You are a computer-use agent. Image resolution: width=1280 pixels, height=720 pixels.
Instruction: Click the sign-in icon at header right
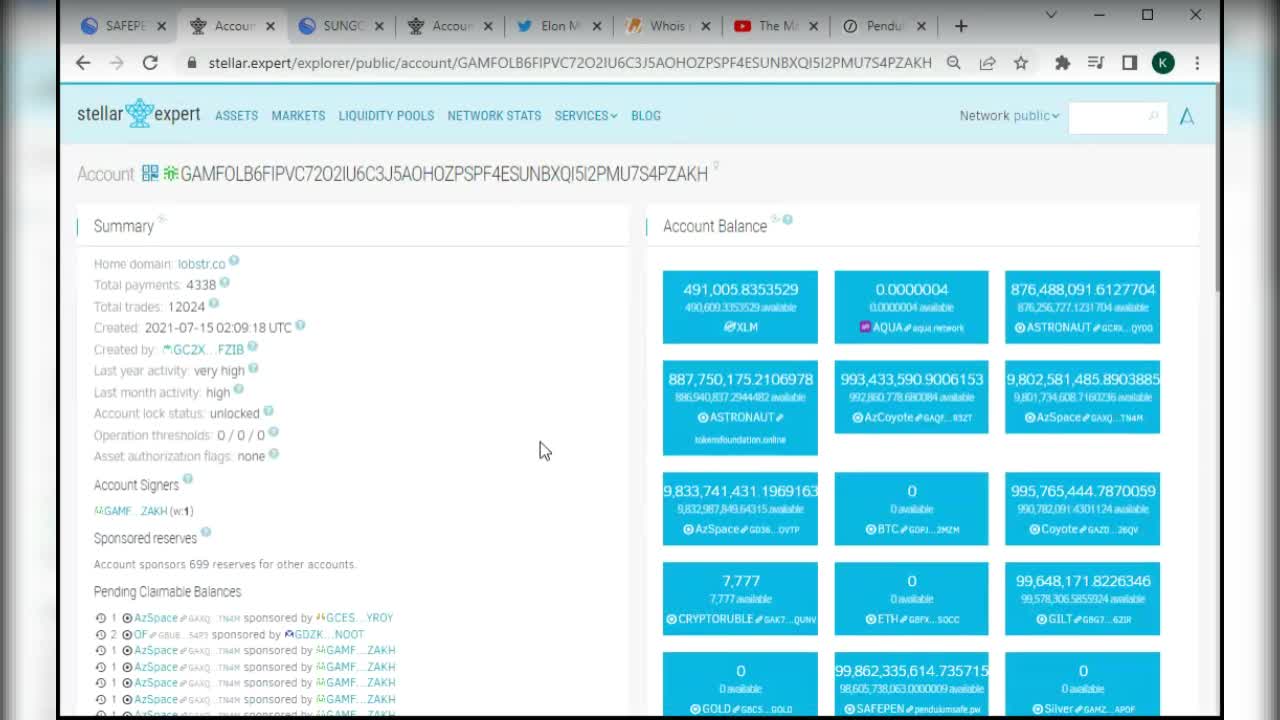1187,116
